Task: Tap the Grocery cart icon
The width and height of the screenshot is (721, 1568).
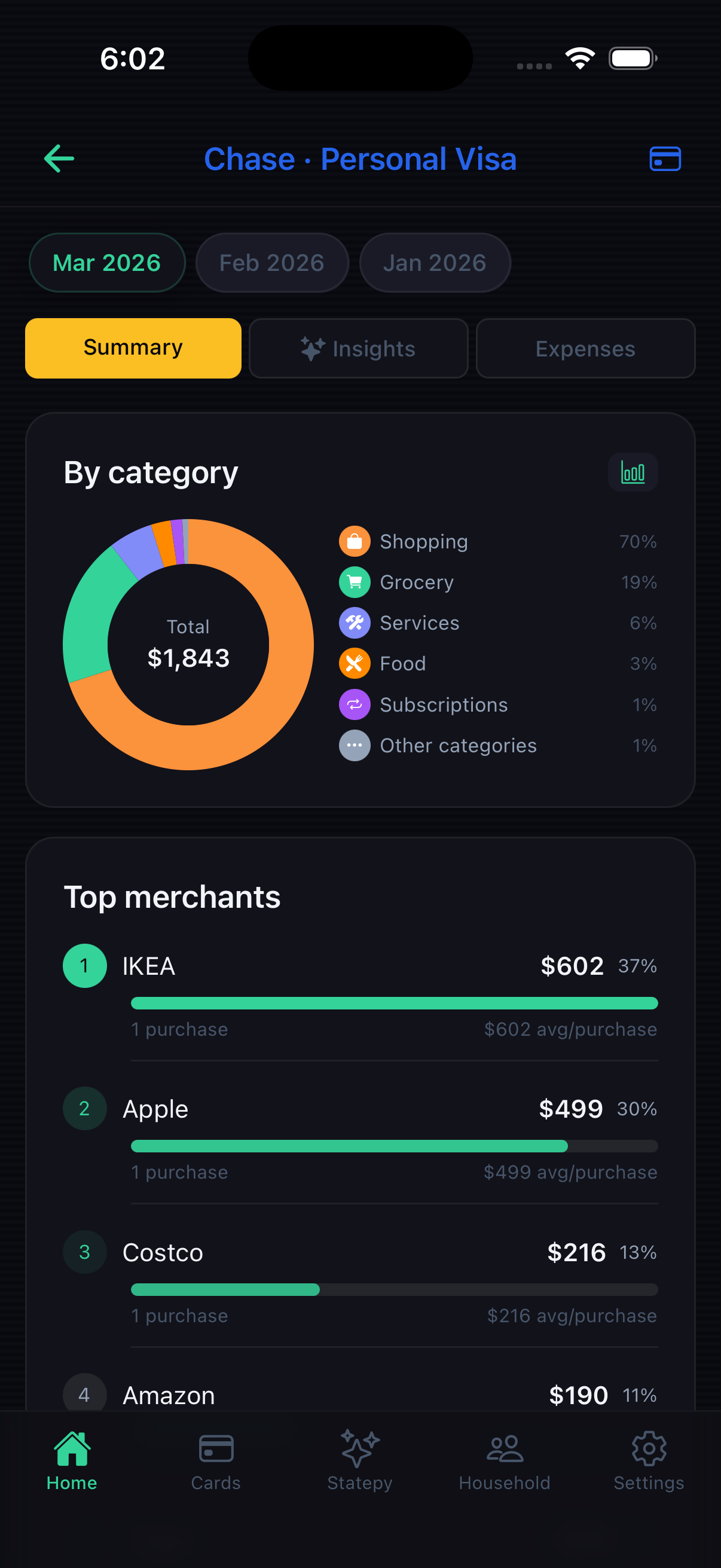Action: point(354,582)
